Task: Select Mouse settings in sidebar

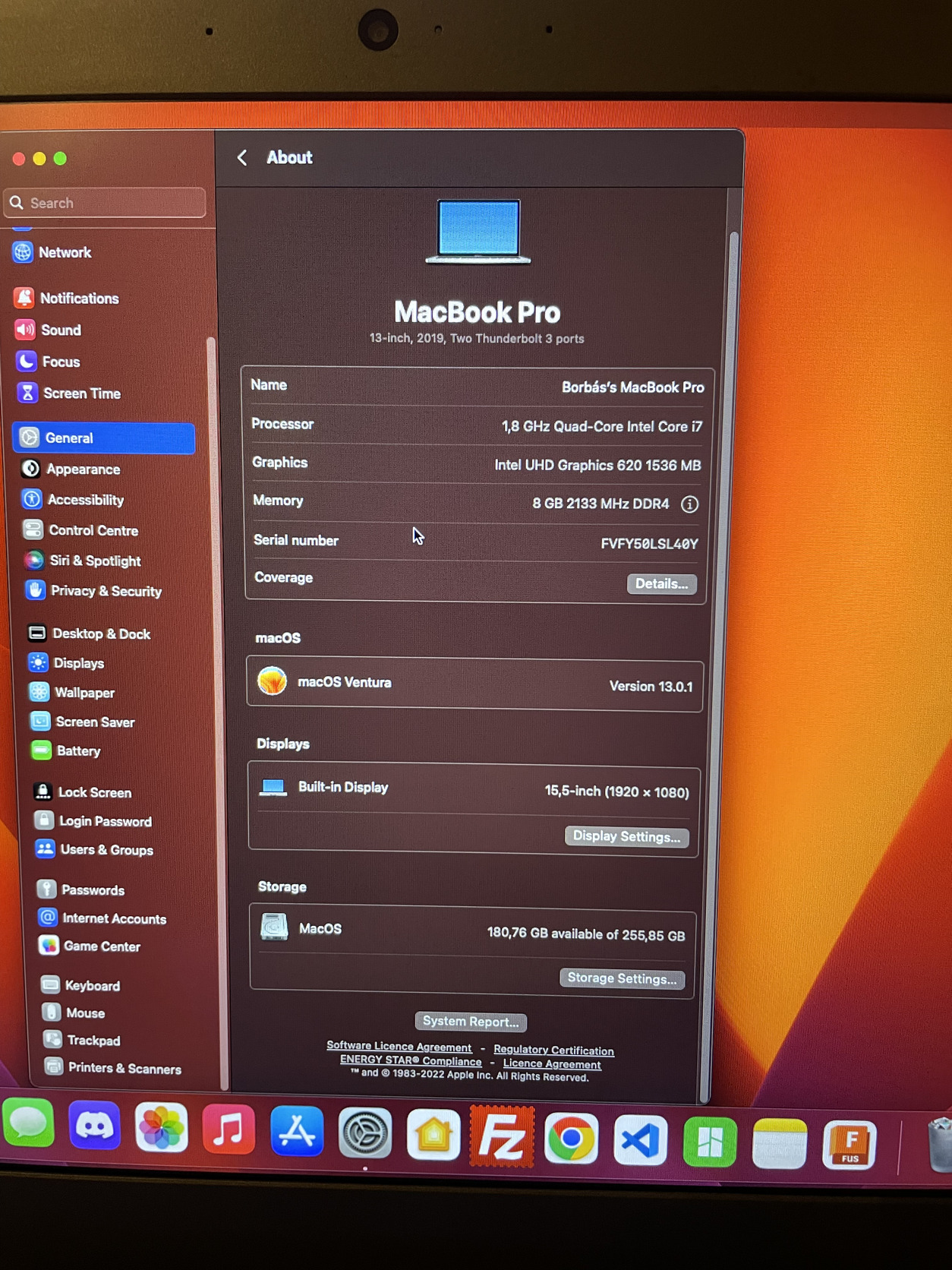Action: 75,1013
